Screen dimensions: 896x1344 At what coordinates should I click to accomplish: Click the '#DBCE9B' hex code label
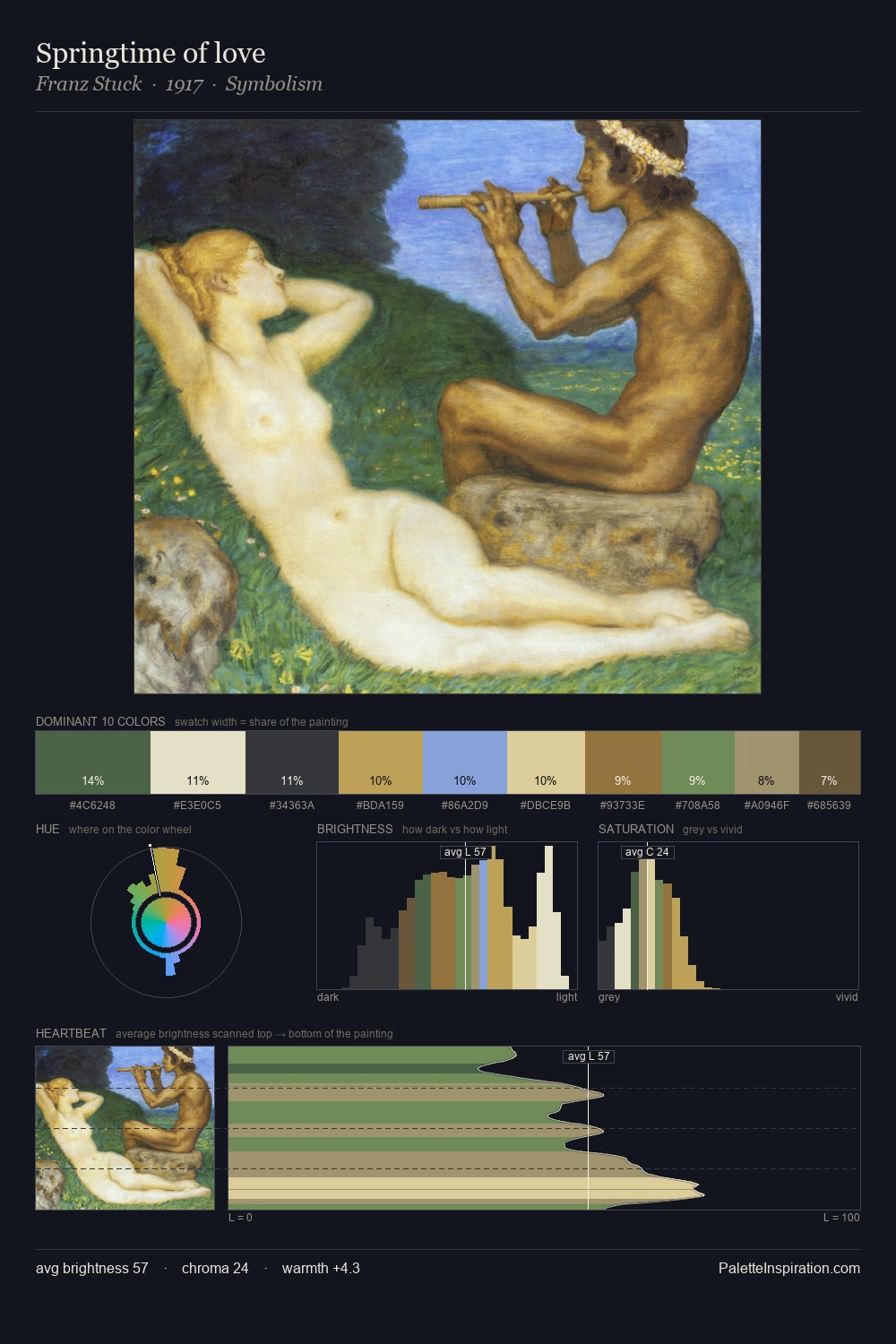546,805
